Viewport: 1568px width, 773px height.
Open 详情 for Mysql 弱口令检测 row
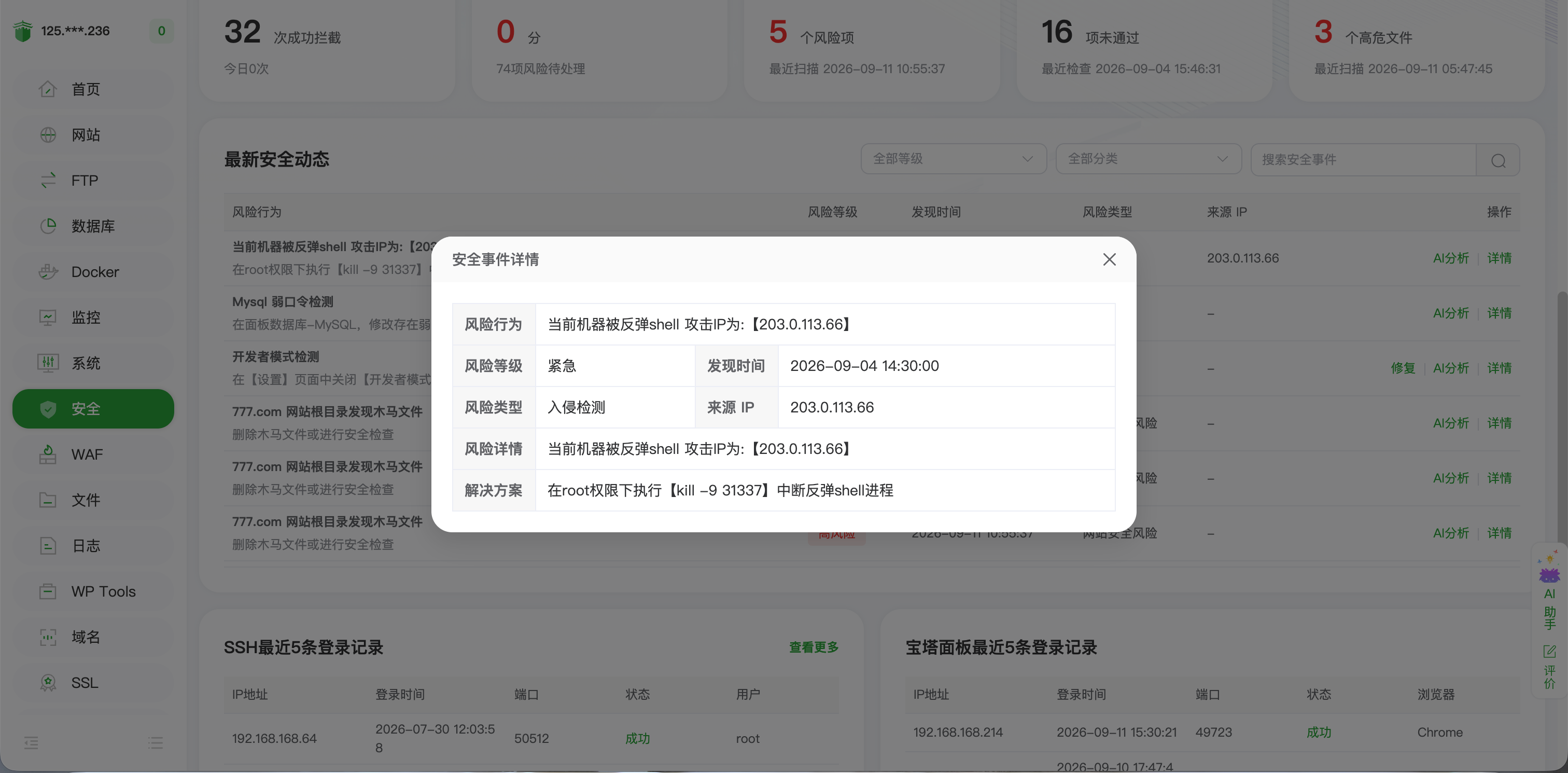1499,313
